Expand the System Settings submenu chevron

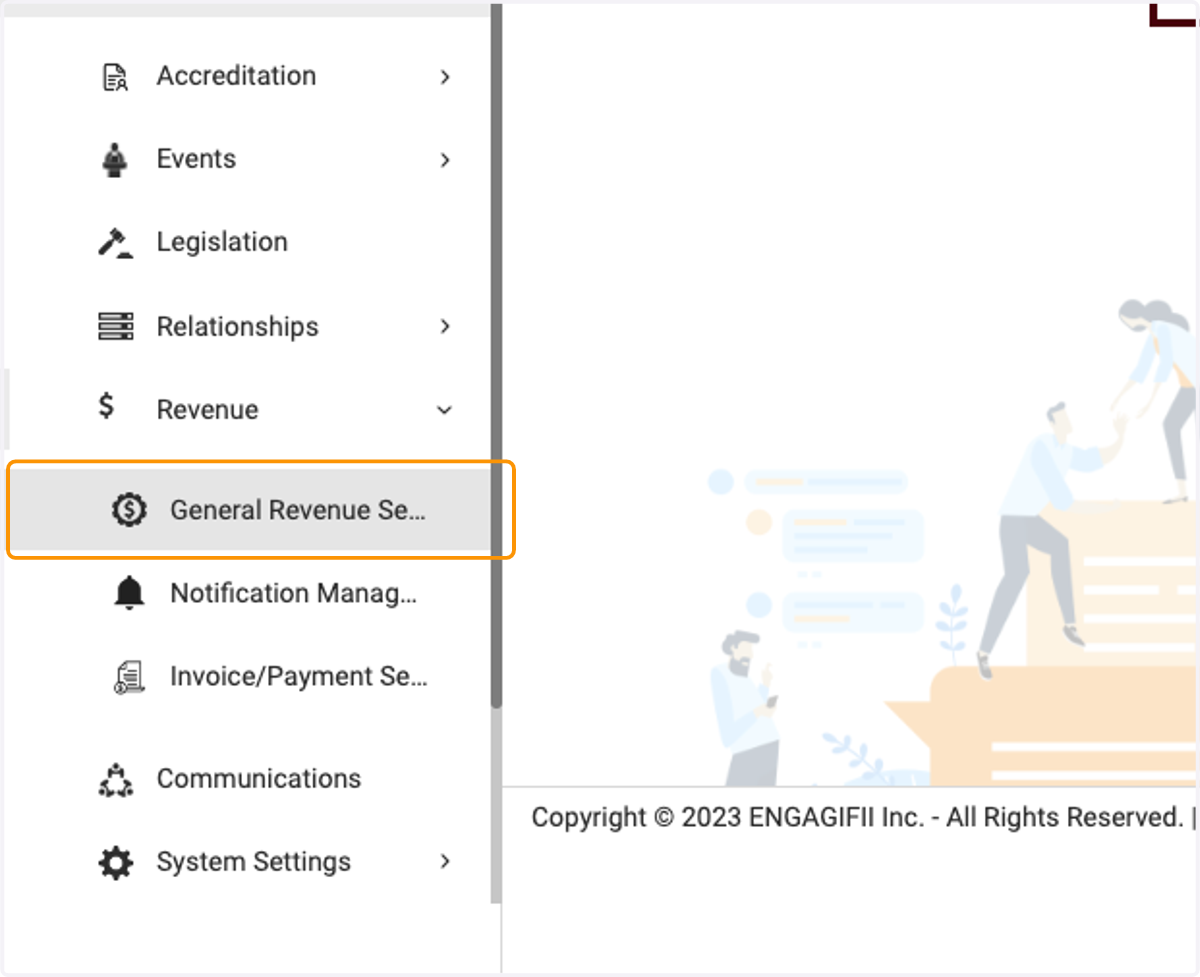pyautogui.click(x=445, y=861)
